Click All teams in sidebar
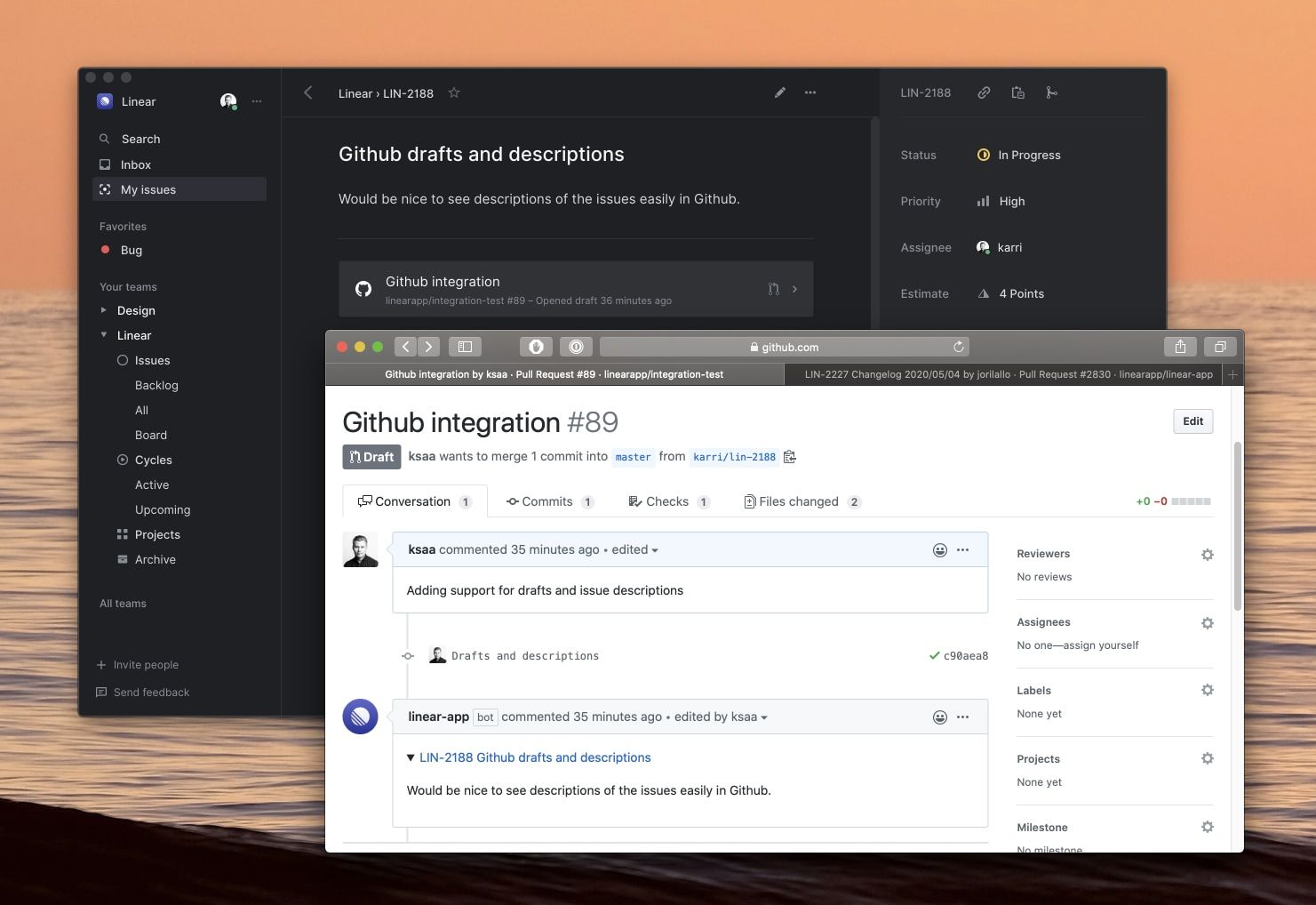The image size is (1316, 905). (x=123, y=604)
